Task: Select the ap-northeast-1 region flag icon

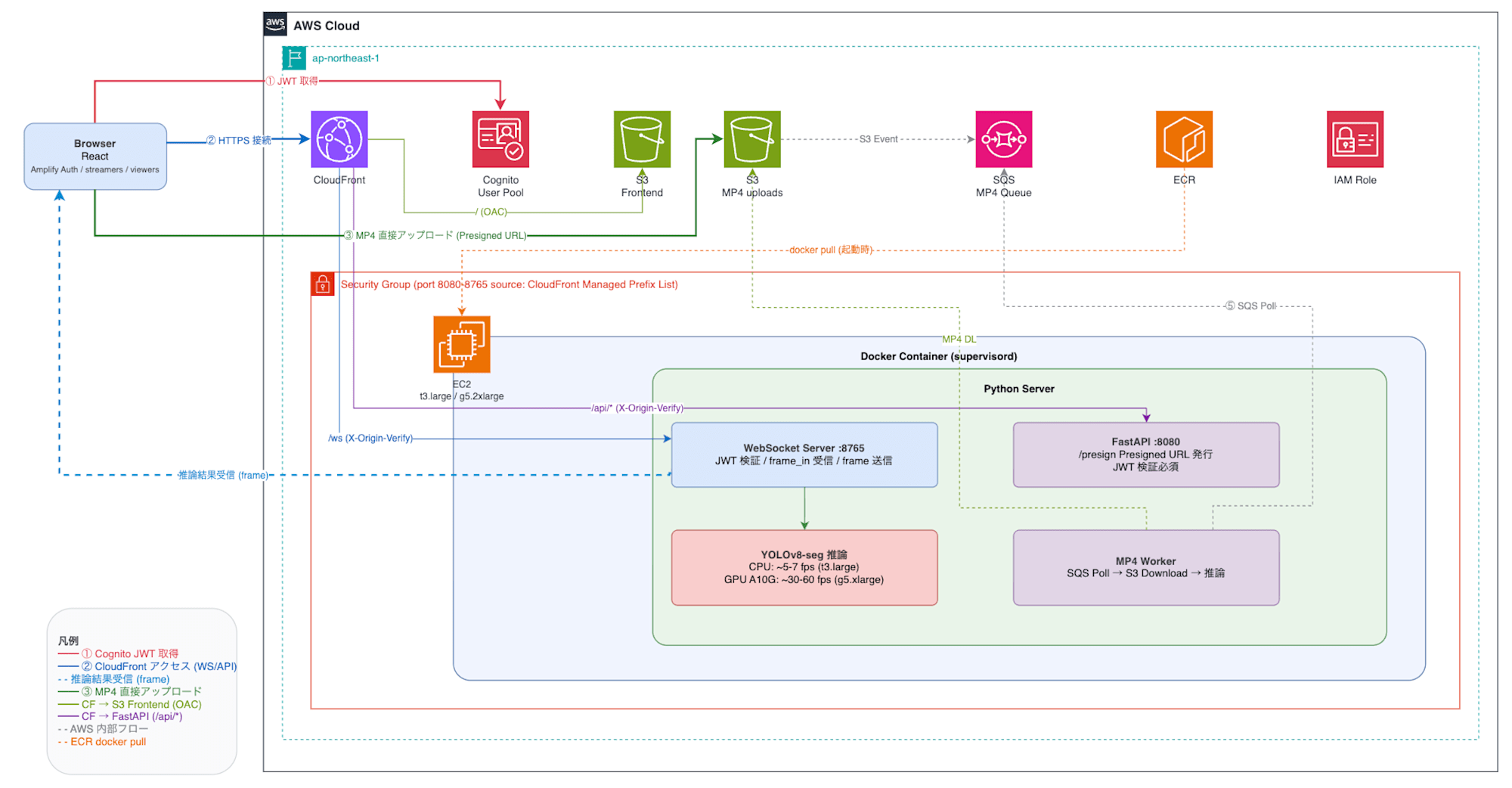Action: pos(294,58)
